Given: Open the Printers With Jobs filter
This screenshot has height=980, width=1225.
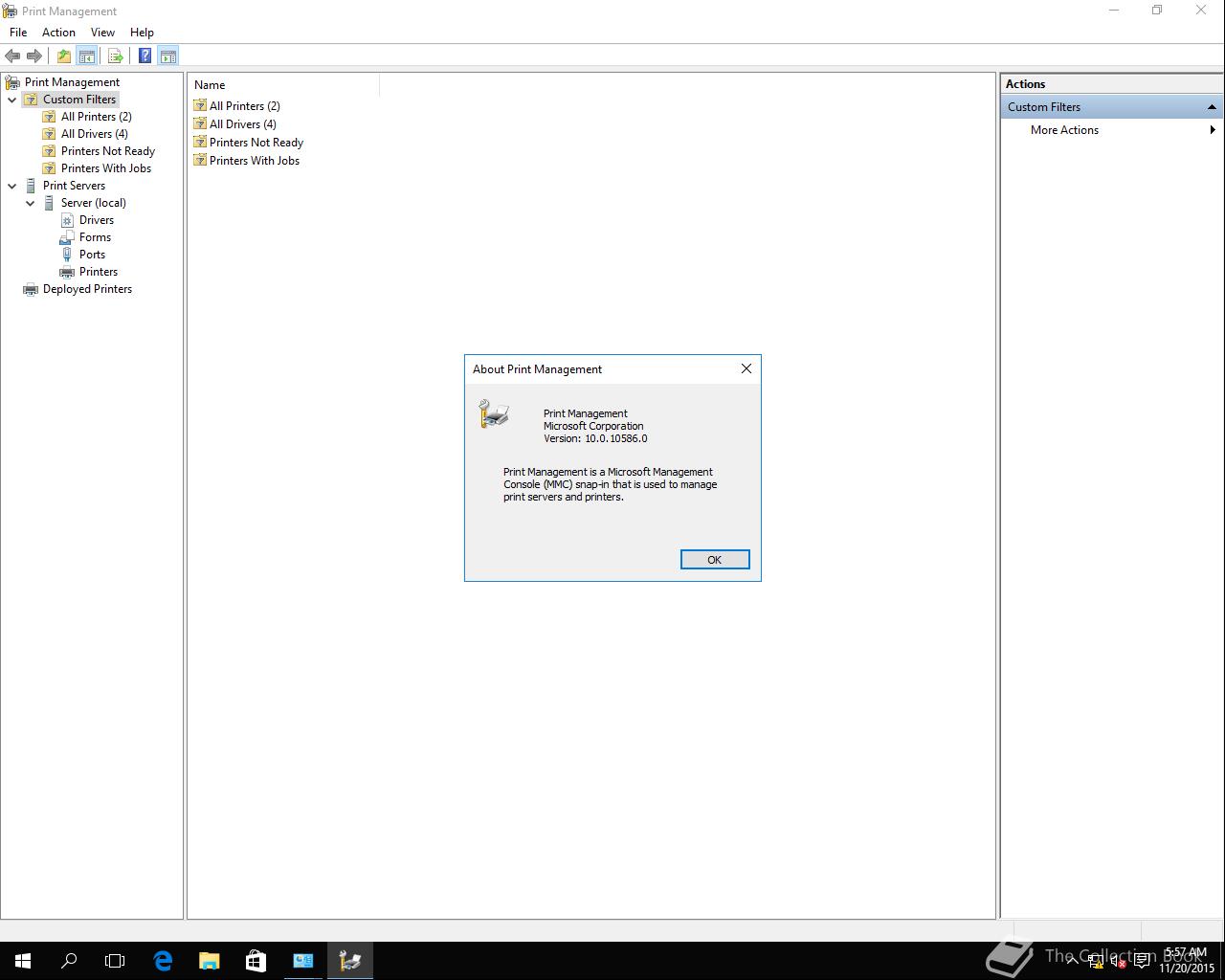Looking at the screenshot, I should point(106,167).
